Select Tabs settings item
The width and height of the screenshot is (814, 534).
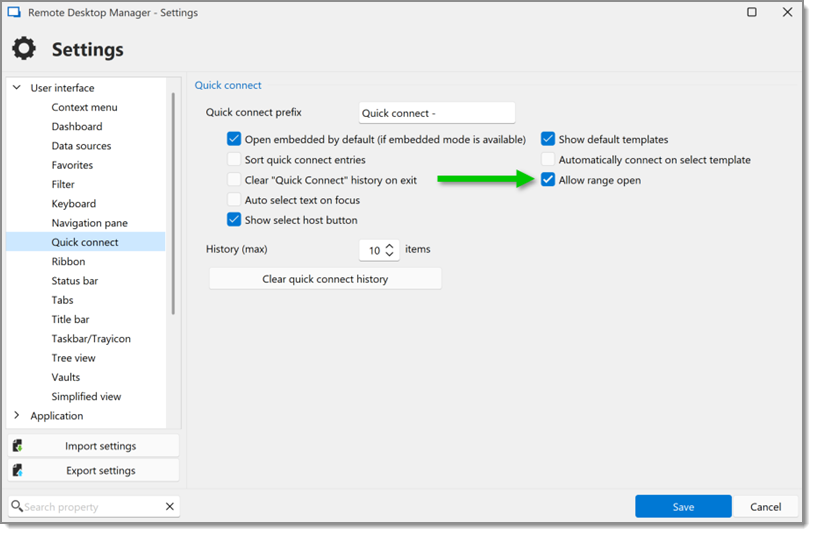pos(62,300)
